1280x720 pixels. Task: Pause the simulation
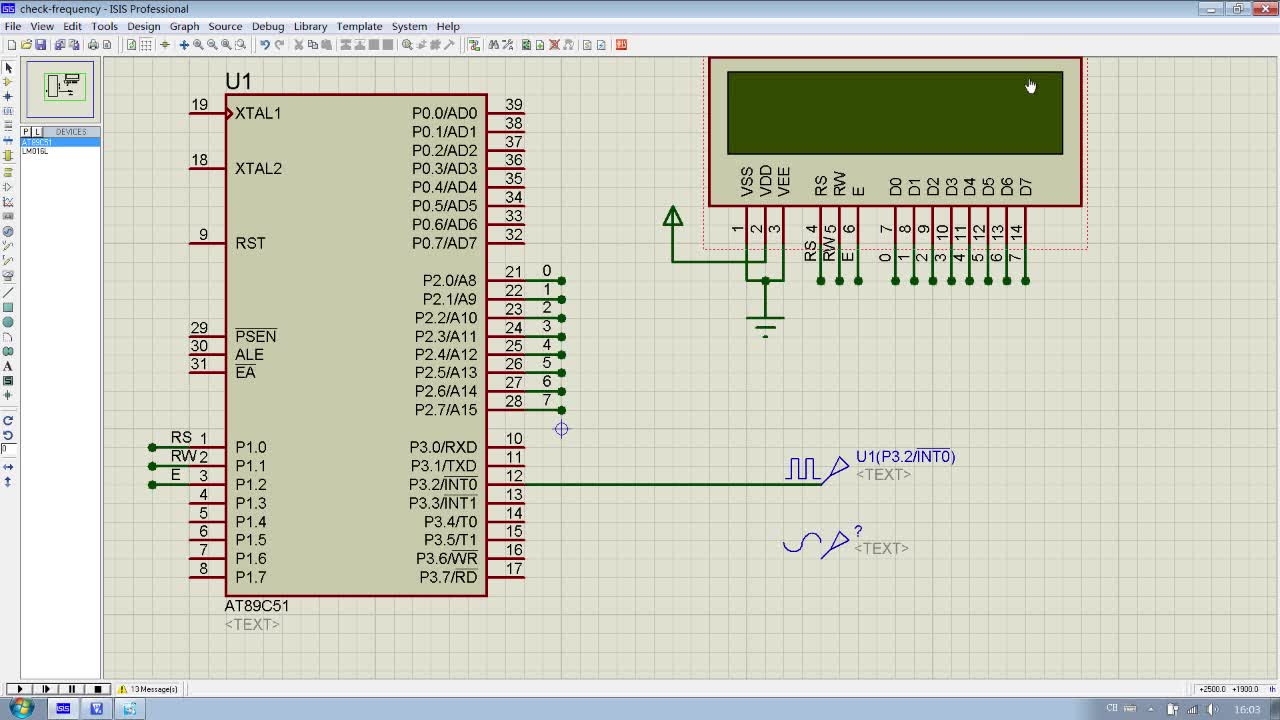71,689
